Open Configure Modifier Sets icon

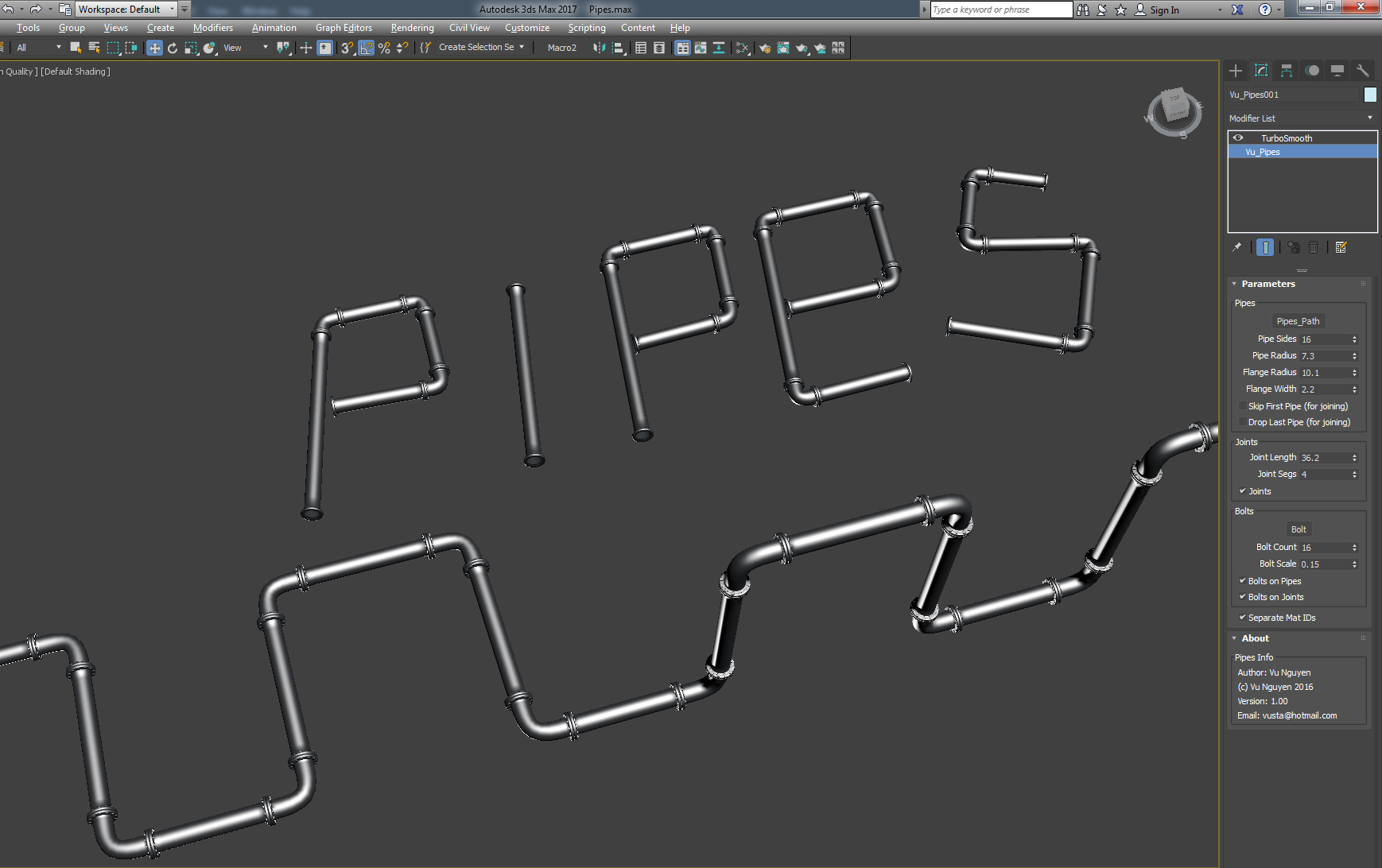(1341, 247)
